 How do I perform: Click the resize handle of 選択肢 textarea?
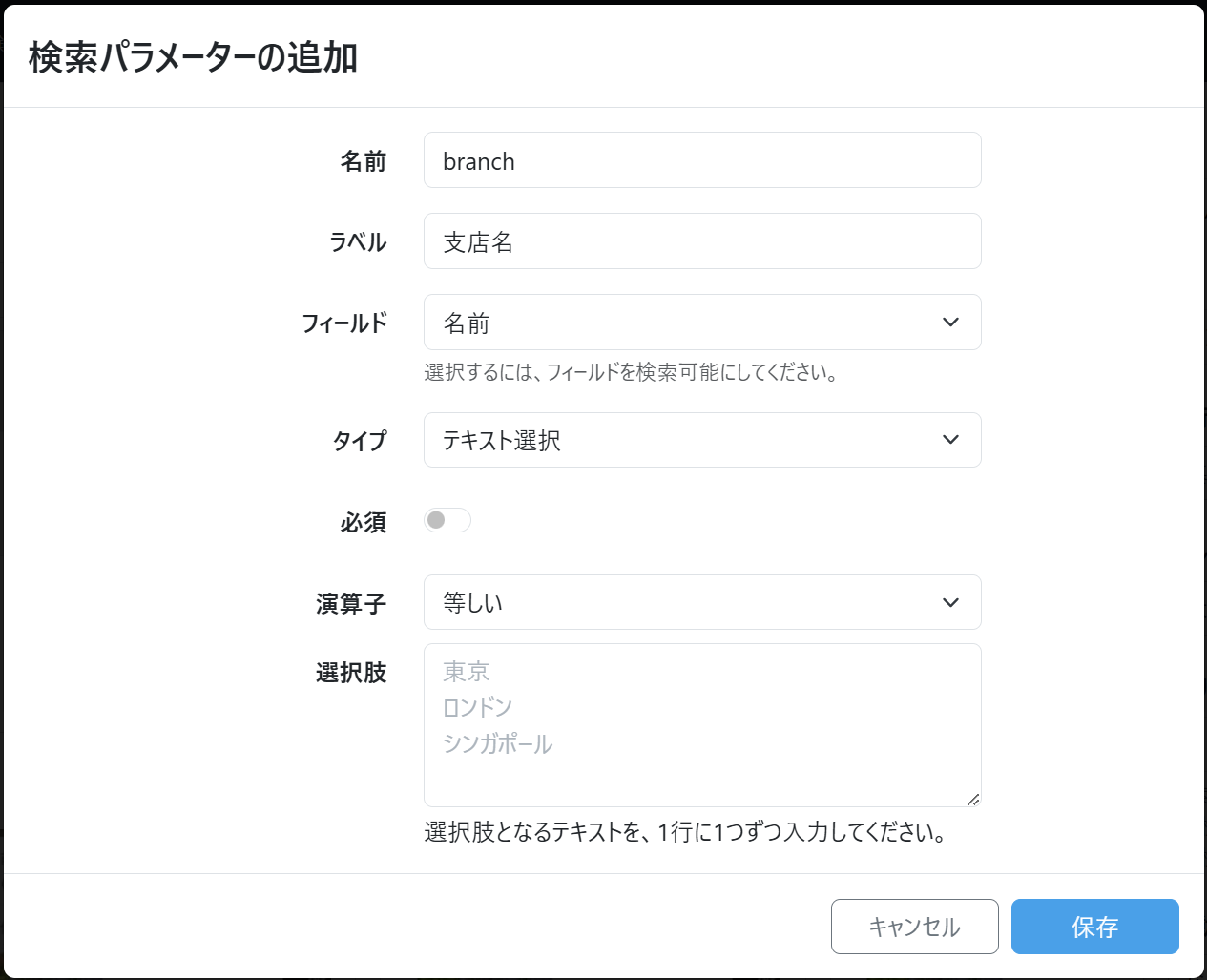pyautogui.click(x=972, y=799)
